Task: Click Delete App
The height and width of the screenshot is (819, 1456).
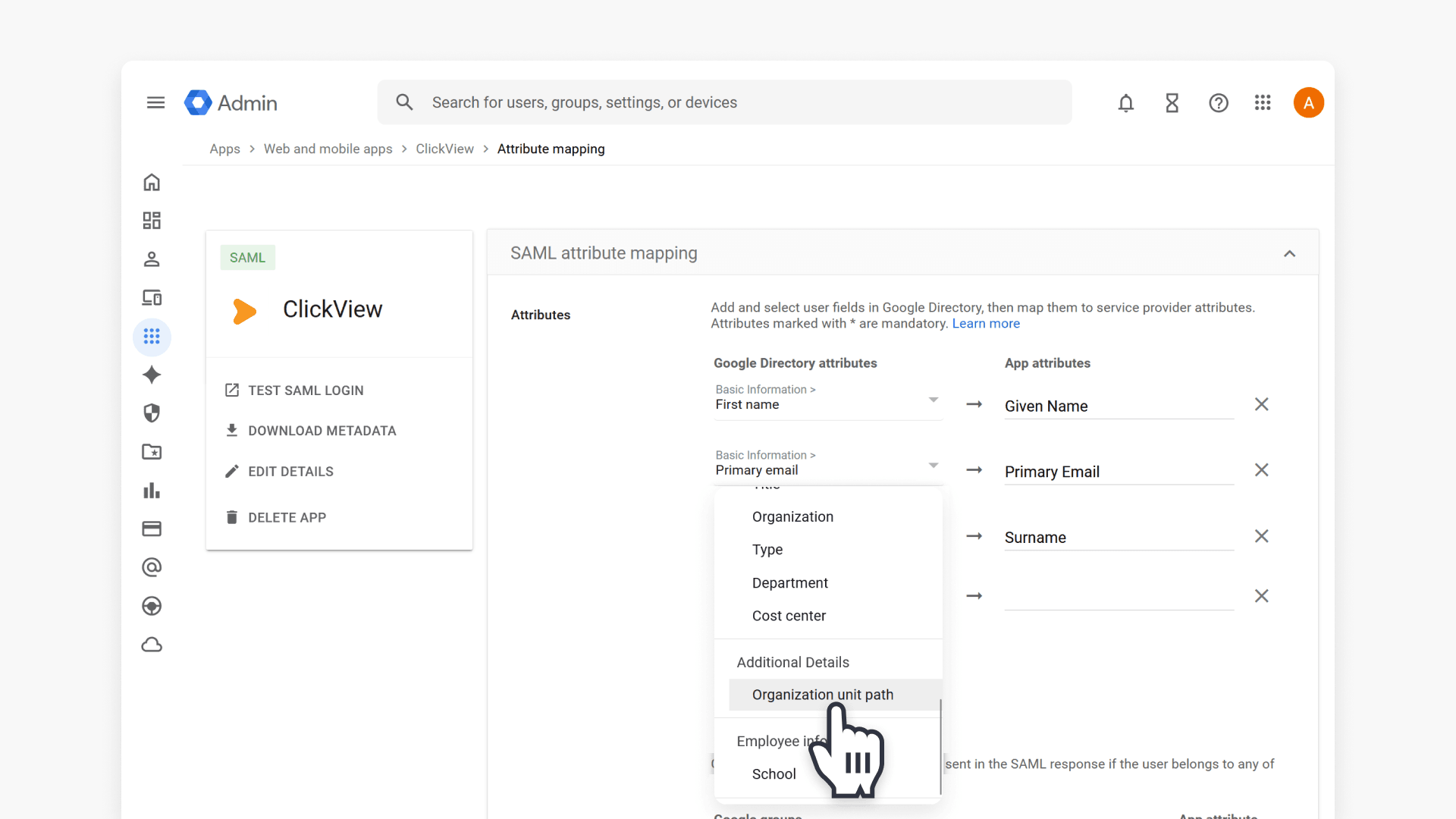Action: click(x=275, y=517)
